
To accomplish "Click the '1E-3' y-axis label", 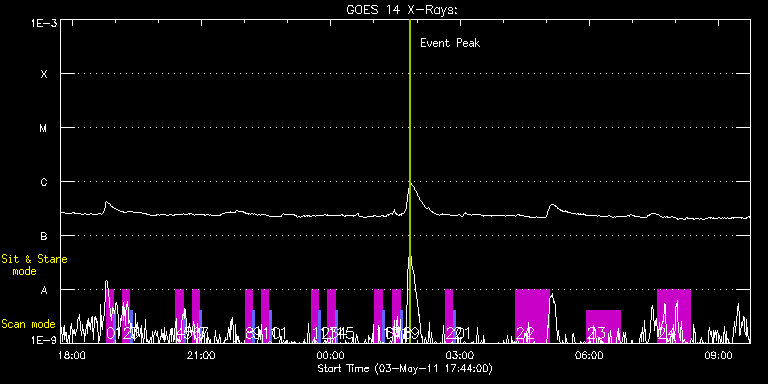I will click(x=44, y=23).
